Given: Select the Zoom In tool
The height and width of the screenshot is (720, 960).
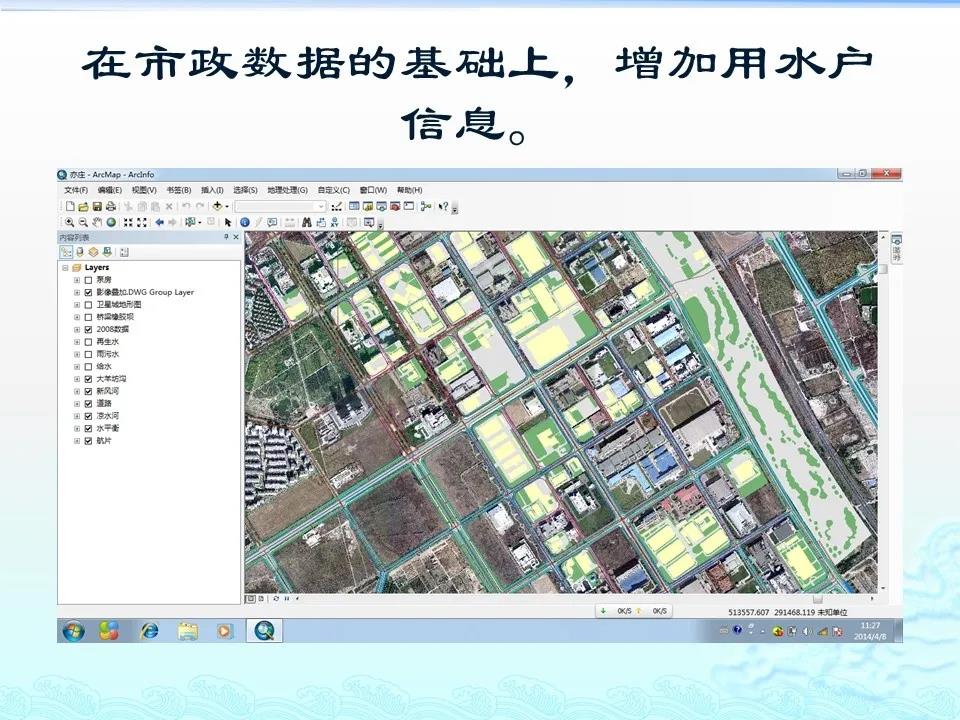Looking at the screenshot, I should click(x=69, y=222).
